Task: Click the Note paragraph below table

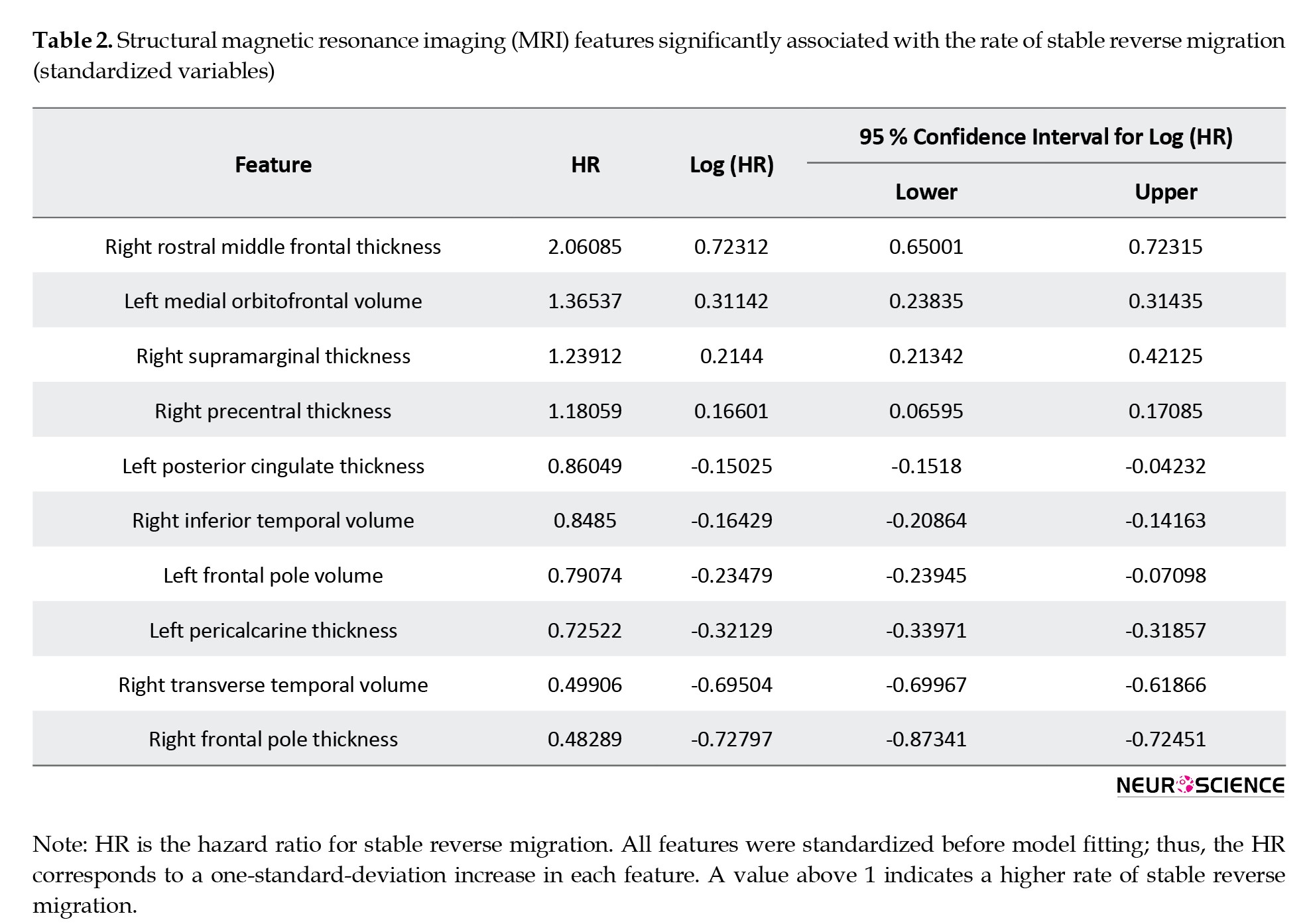Action: pyautogui.click(x=658, y=874)
